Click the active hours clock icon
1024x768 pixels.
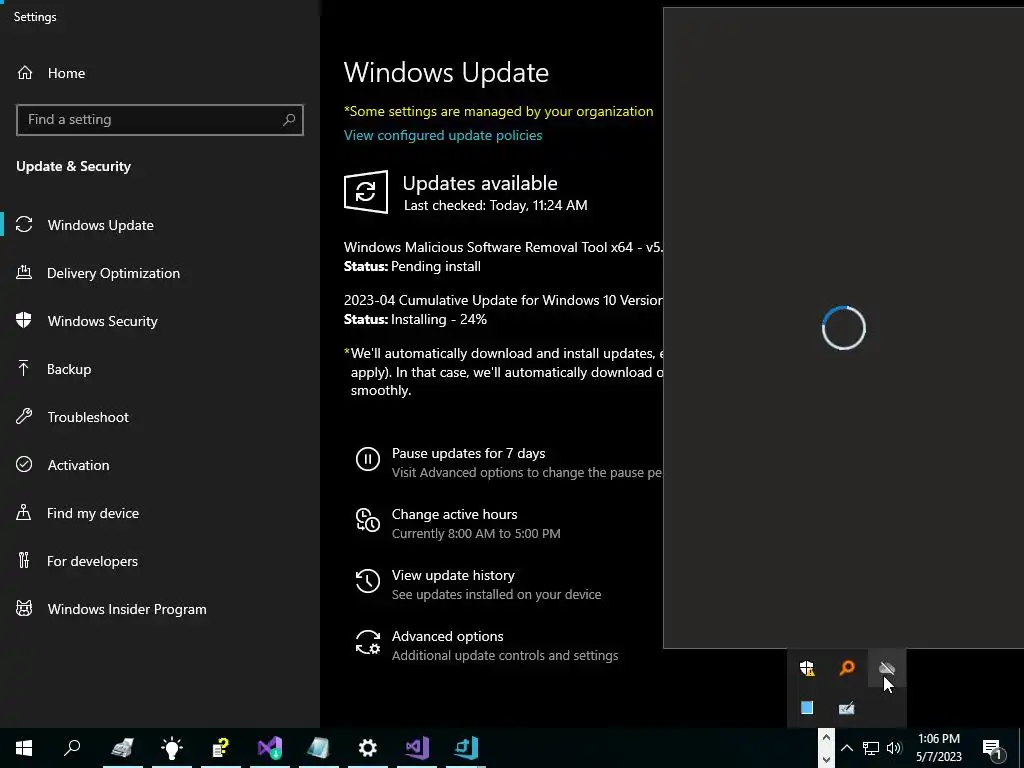pos(368,520)
